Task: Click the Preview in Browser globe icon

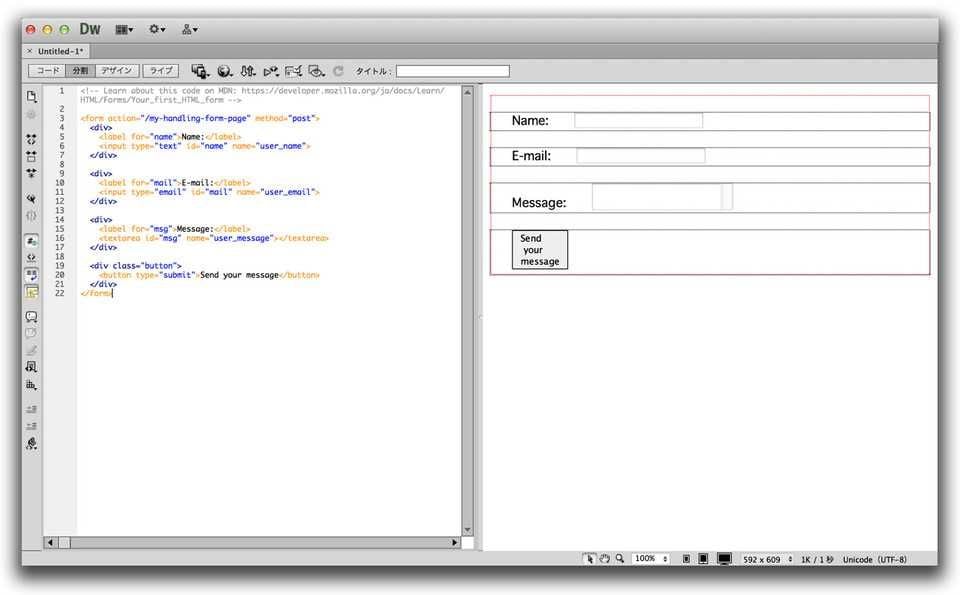Action: pyautogui.click(x=224, y=71)
